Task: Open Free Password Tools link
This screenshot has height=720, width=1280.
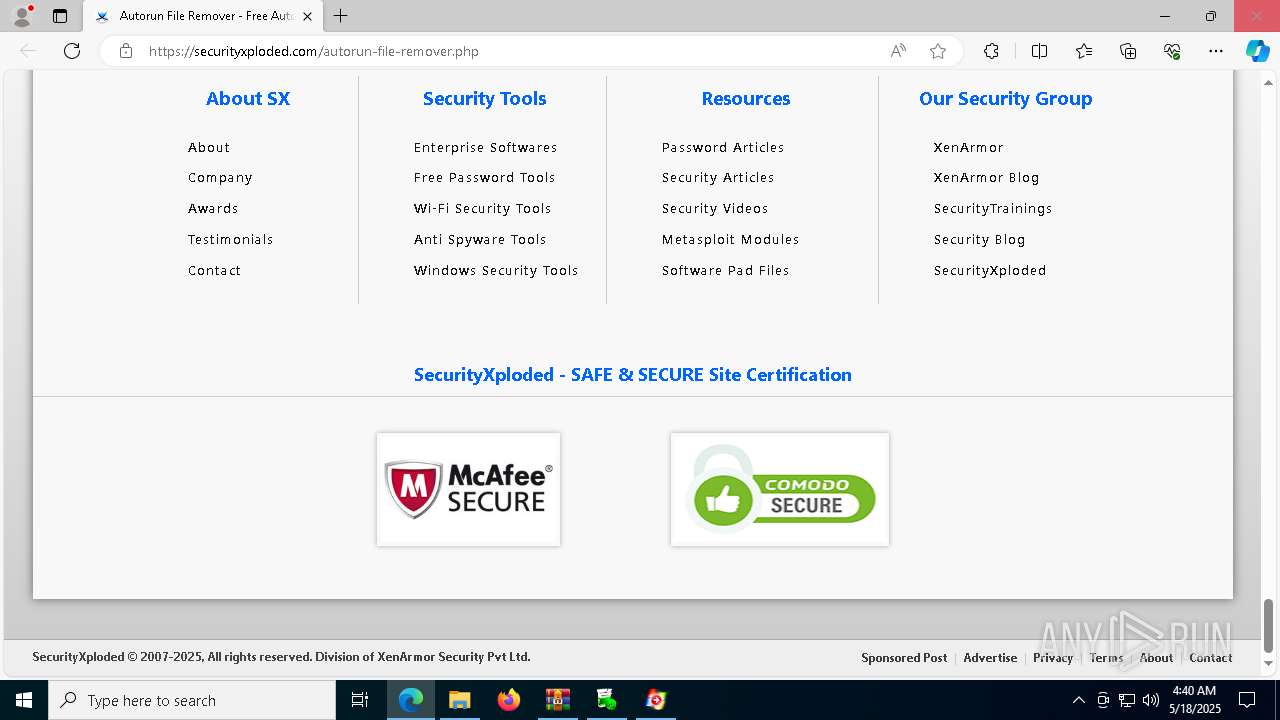Action: pyautogui.click(x=485, y=178)
